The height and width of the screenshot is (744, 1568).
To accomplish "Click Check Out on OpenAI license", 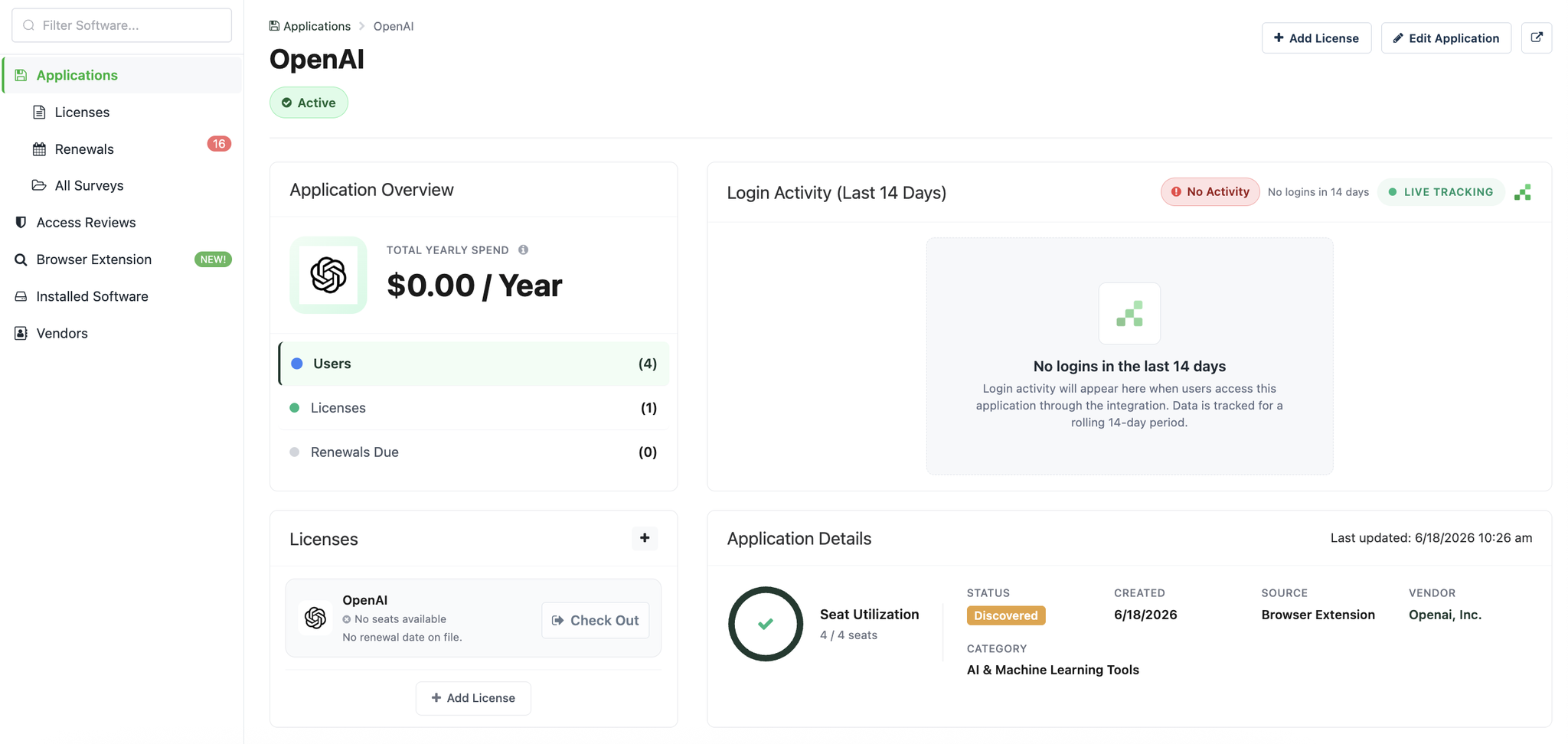I will [x=595, y=620].
